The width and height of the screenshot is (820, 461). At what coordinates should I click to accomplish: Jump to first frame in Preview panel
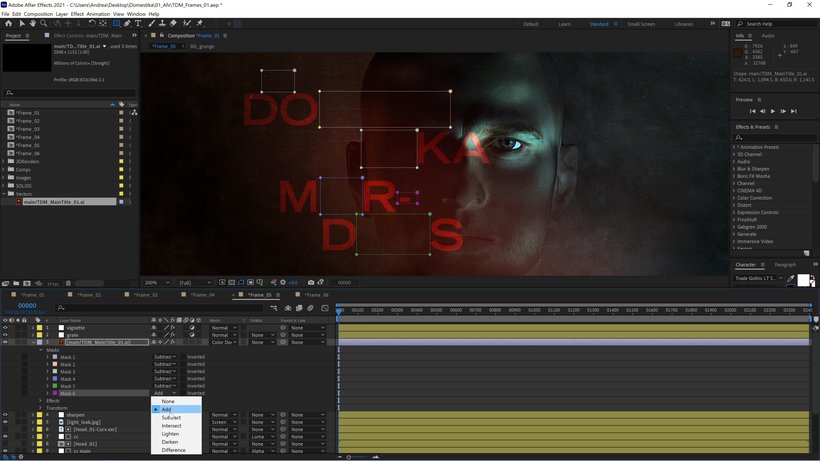pyautogui.click(x=752, y=111)
